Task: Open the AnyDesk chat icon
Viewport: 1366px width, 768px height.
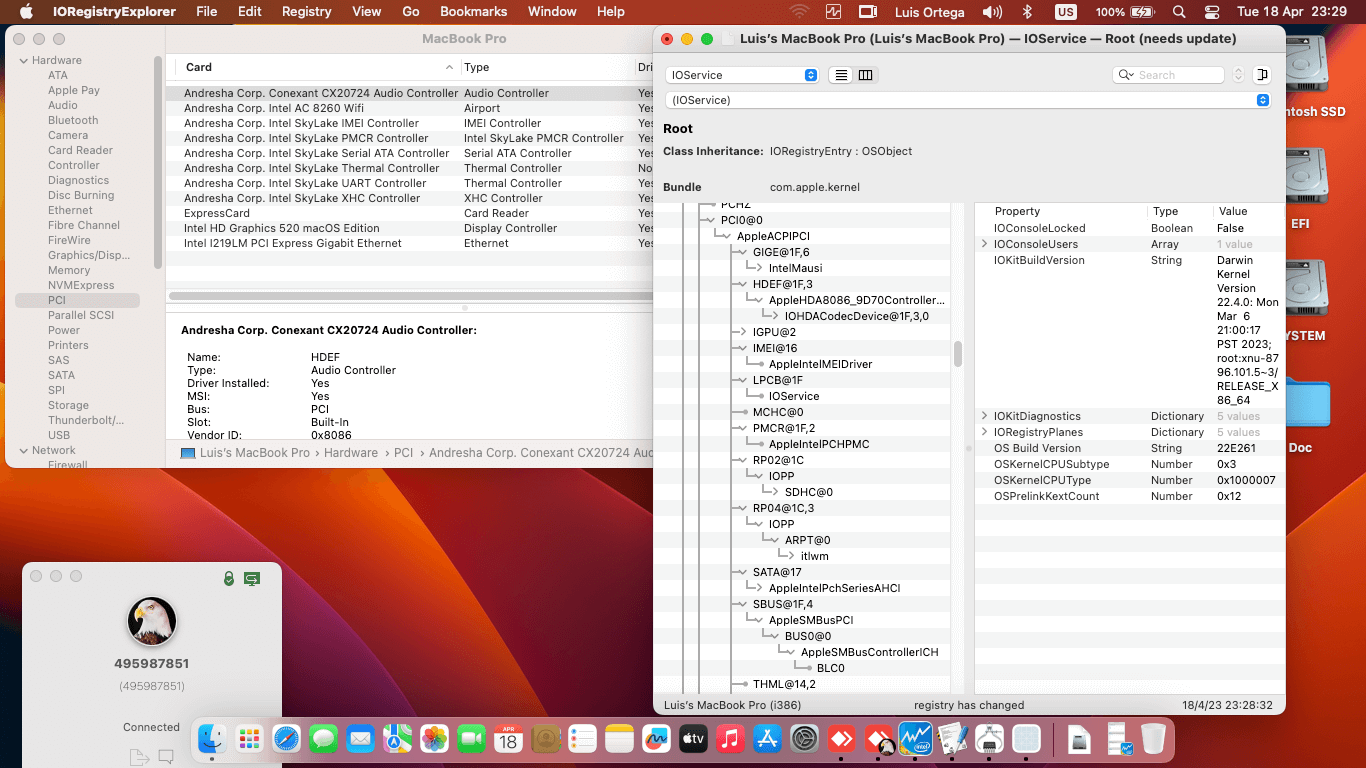Action: coord(166,756)
